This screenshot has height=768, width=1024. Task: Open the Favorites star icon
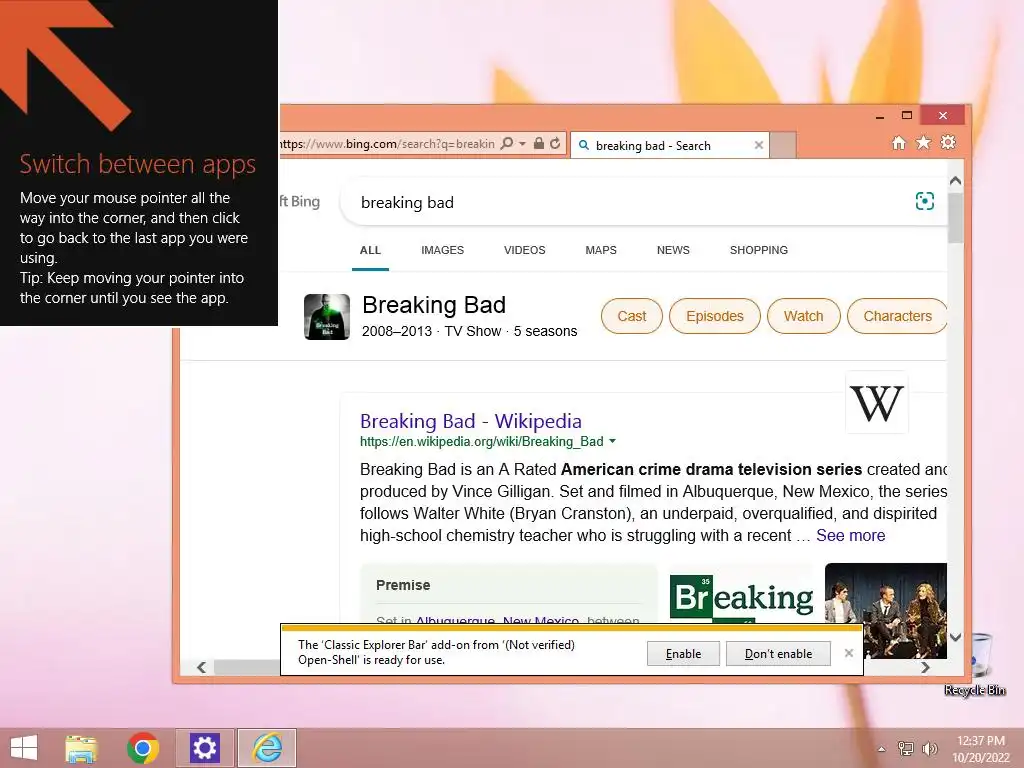(x=923, y=142)
